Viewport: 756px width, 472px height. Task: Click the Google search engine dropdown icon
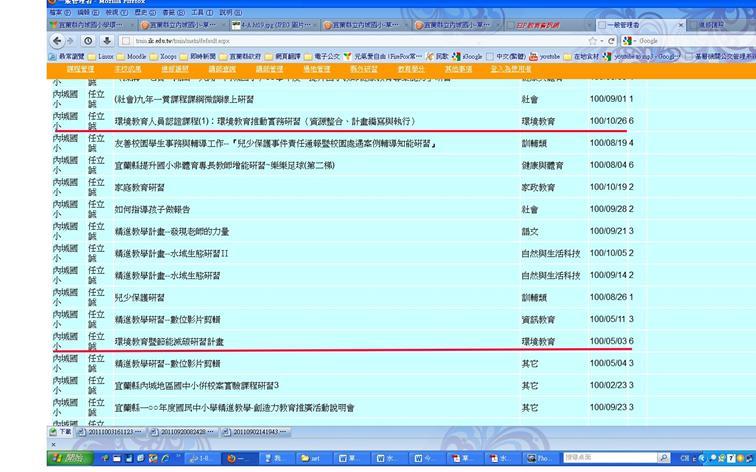pos(629,40)
